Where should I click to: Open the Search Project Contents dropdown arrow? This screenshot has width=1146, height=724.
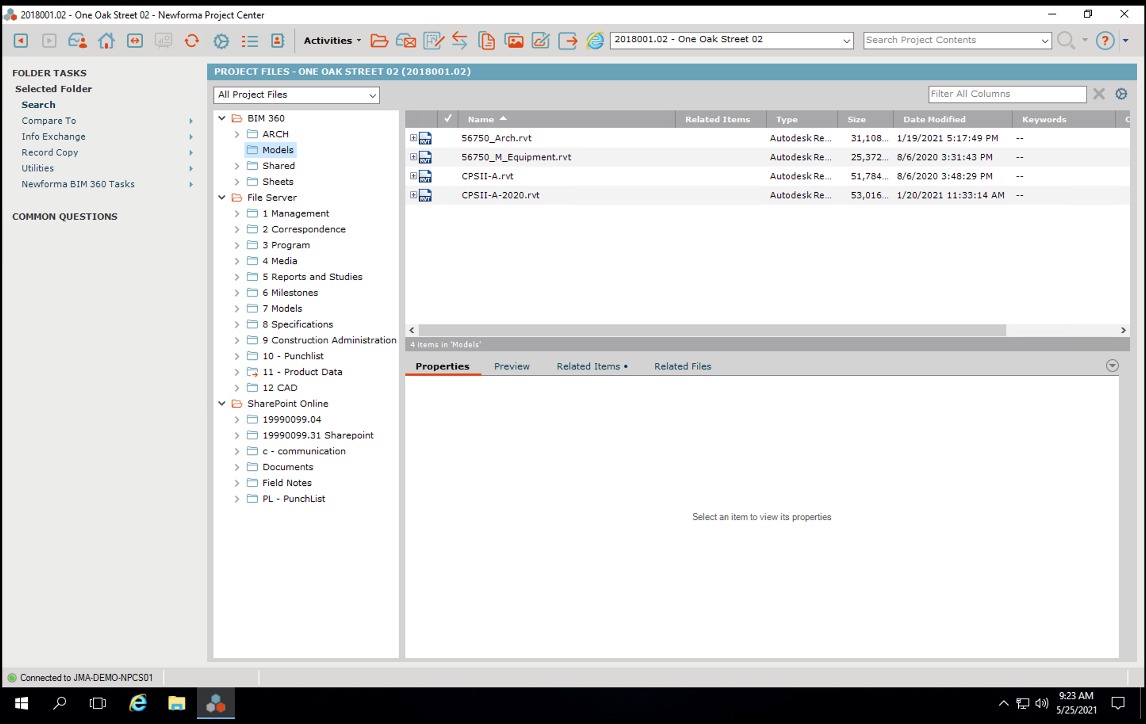(x=1044, y=41)
